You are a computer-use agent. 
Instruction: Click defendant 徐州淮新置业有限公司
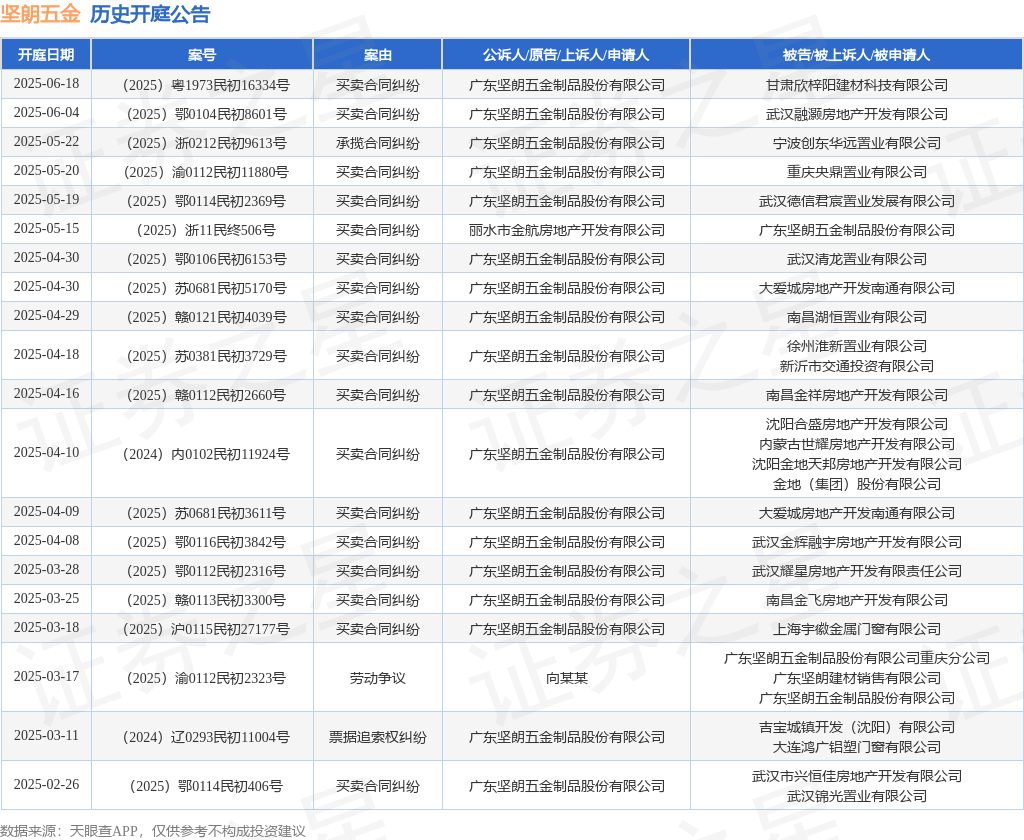(x=857, y=346)
